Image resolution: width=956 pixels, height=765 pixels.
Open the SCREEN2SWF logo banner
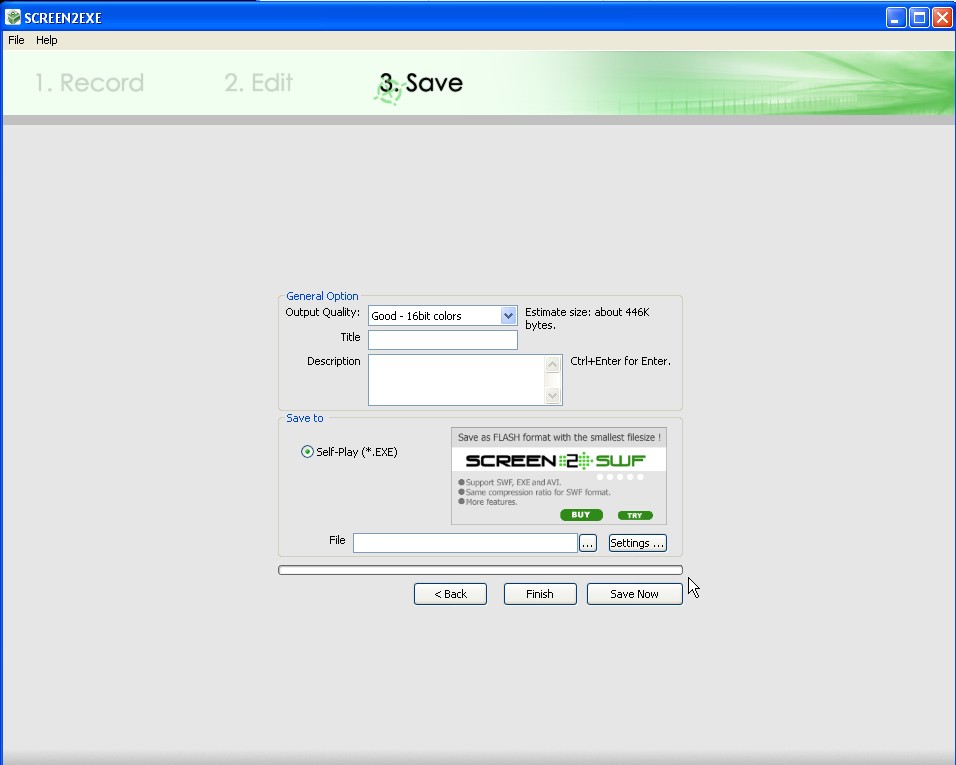555,461
